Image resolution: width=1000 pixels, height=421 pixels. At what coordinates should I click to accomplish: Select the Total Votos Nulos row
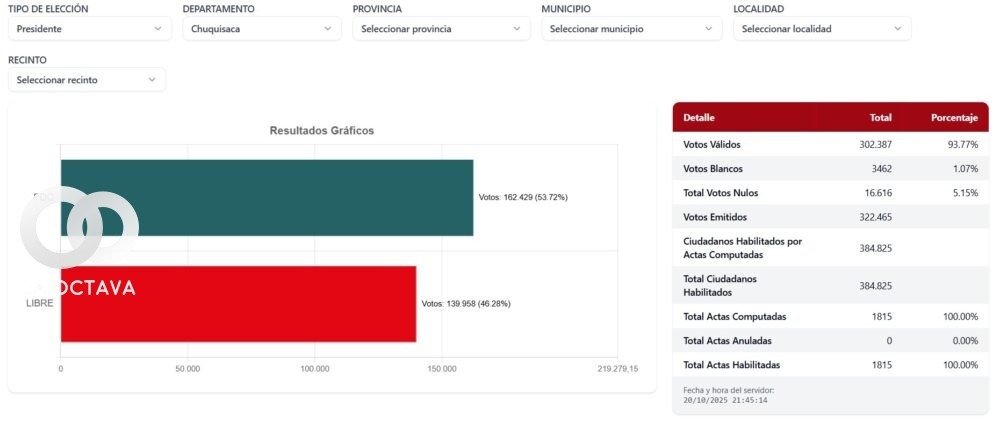[830, 193]
